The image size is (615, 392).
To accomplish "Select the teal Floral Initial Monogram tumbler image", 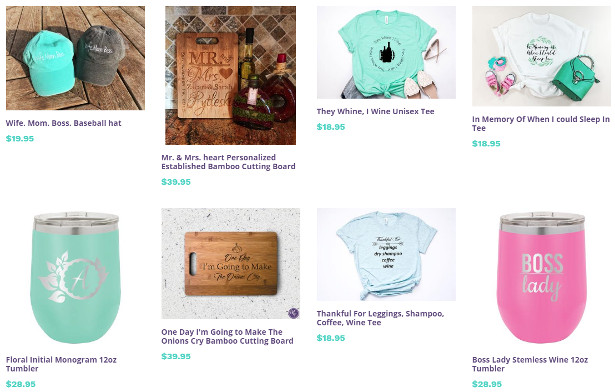I will 75,278.
